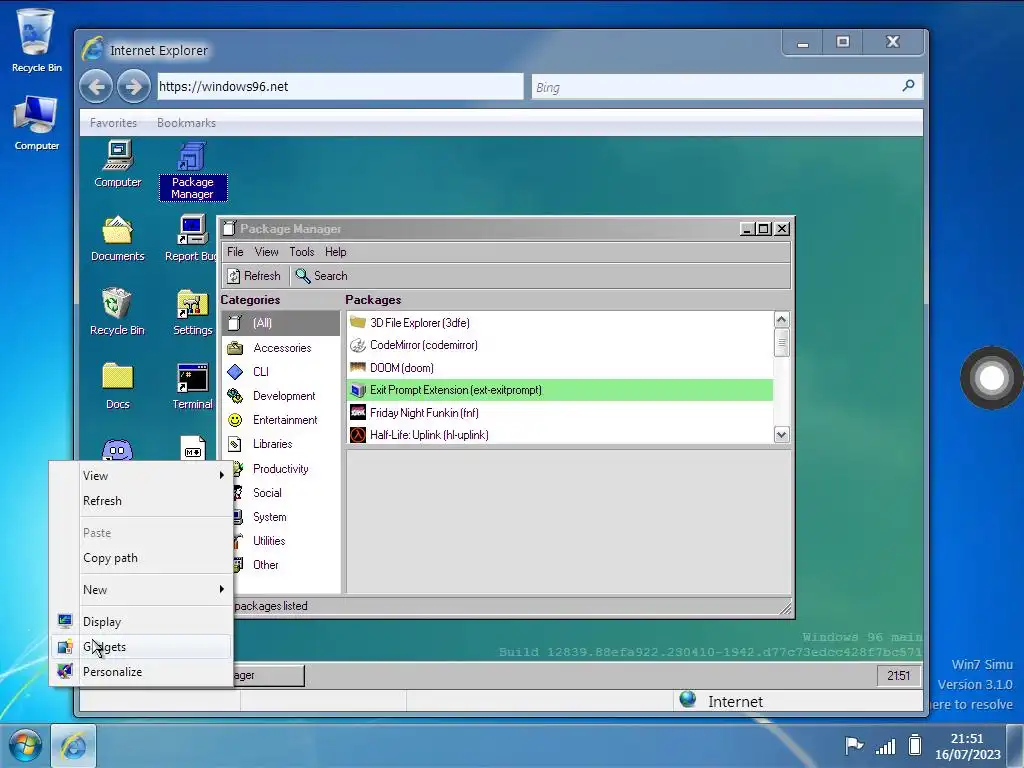This screenshot has width=1024, height=768.
Task: Click the battery tray icon
Action: coord(915,745)
